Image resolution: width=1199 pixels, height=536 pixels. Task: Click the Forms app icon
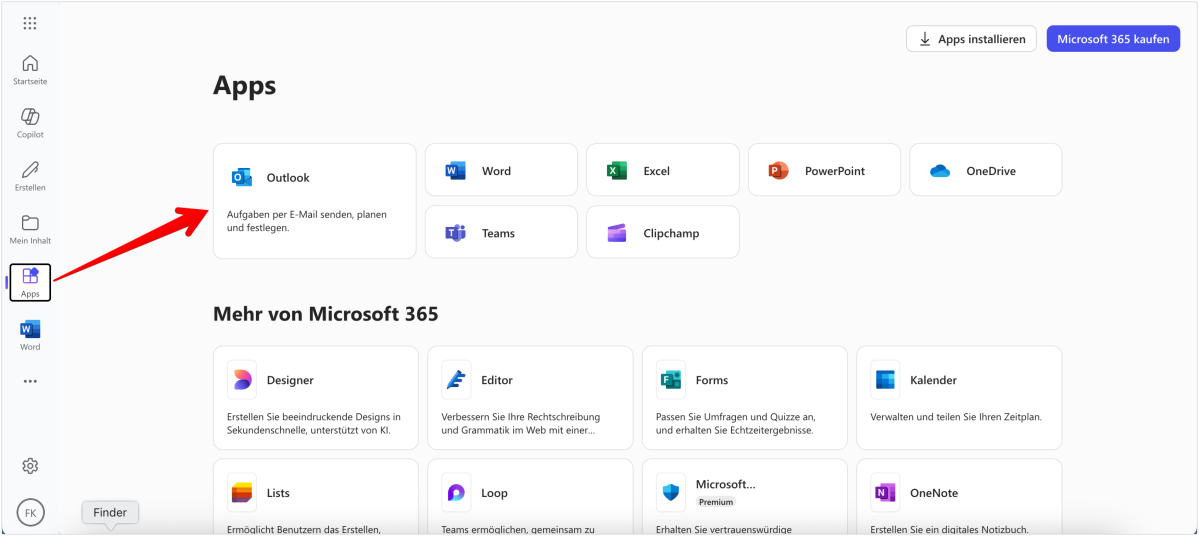pyautogui.click(x=671, y=380)
